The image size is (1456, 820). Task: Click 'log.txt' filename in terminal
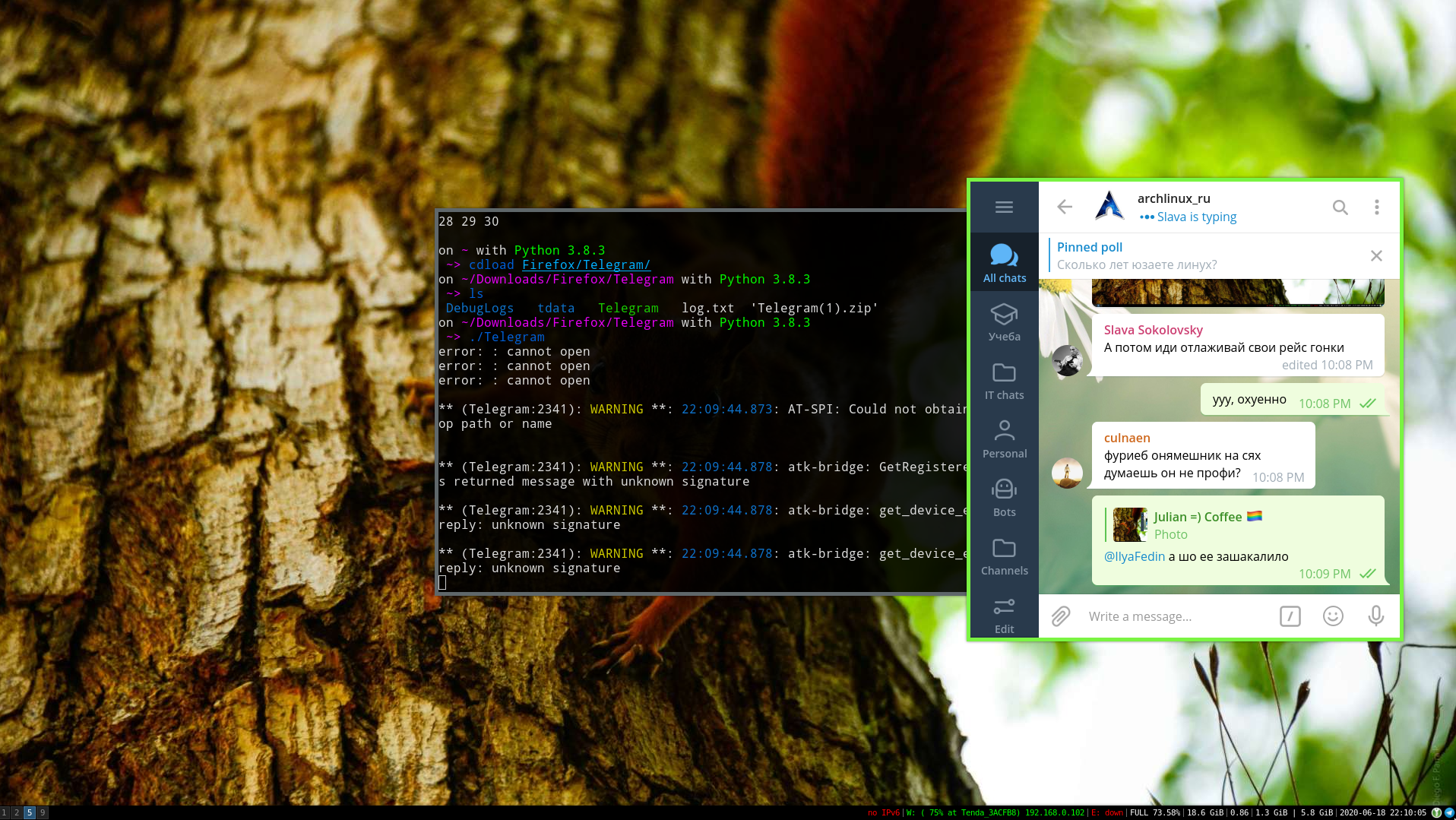coord(707,308)
